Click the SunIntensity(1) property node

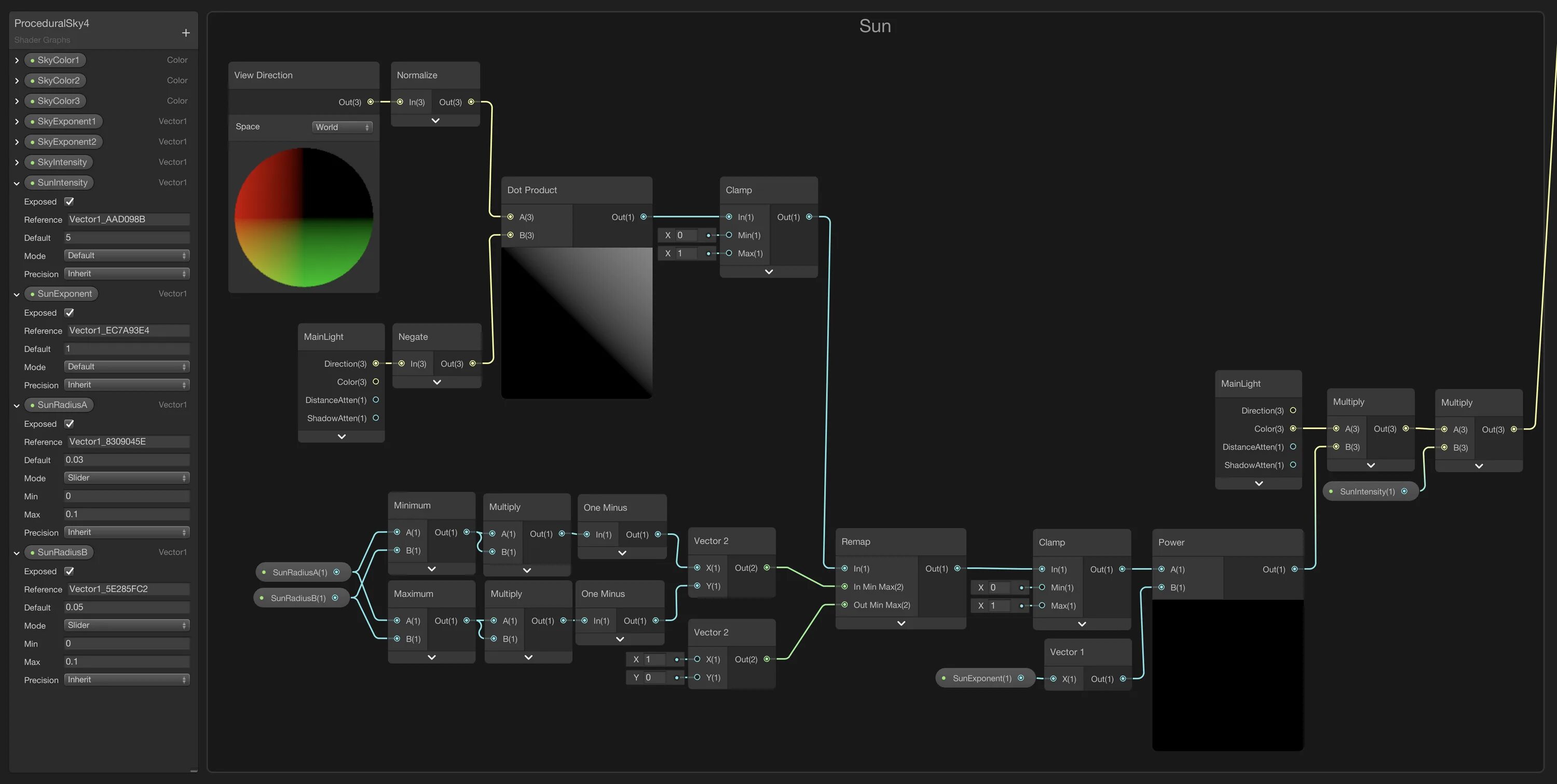[1367, 491]
